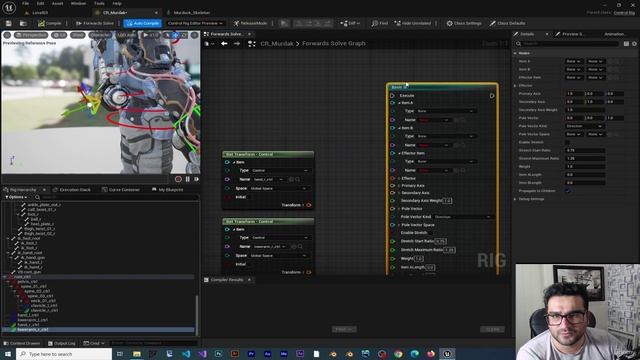640x360 pixels.
Task: Click the Find button in toolbar
Action: (379, 23)
